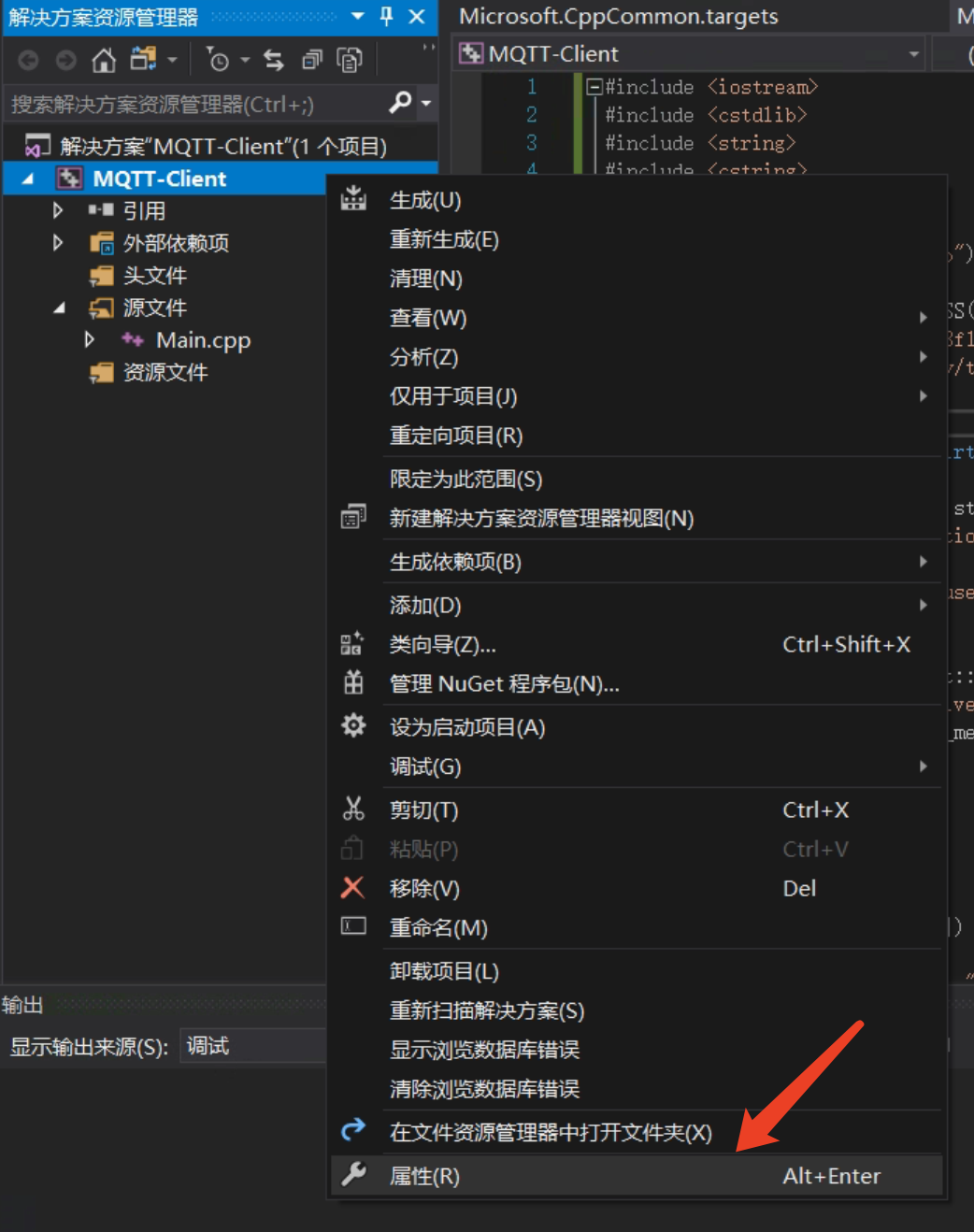Viewport: 974px width, 1232px height.
Task: Expand the 外部依赖项 node
Action: click(58, 243)
